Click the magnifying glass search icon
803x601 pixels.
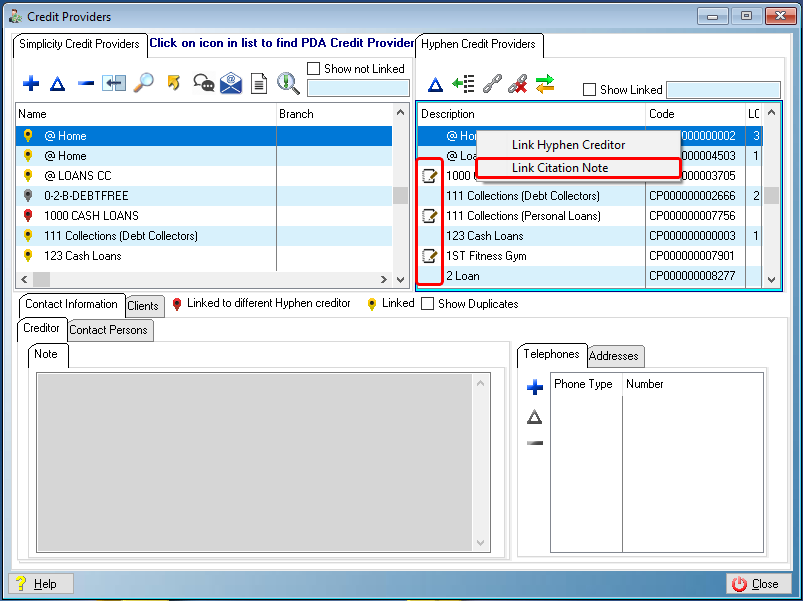click(x=143, y=84)
